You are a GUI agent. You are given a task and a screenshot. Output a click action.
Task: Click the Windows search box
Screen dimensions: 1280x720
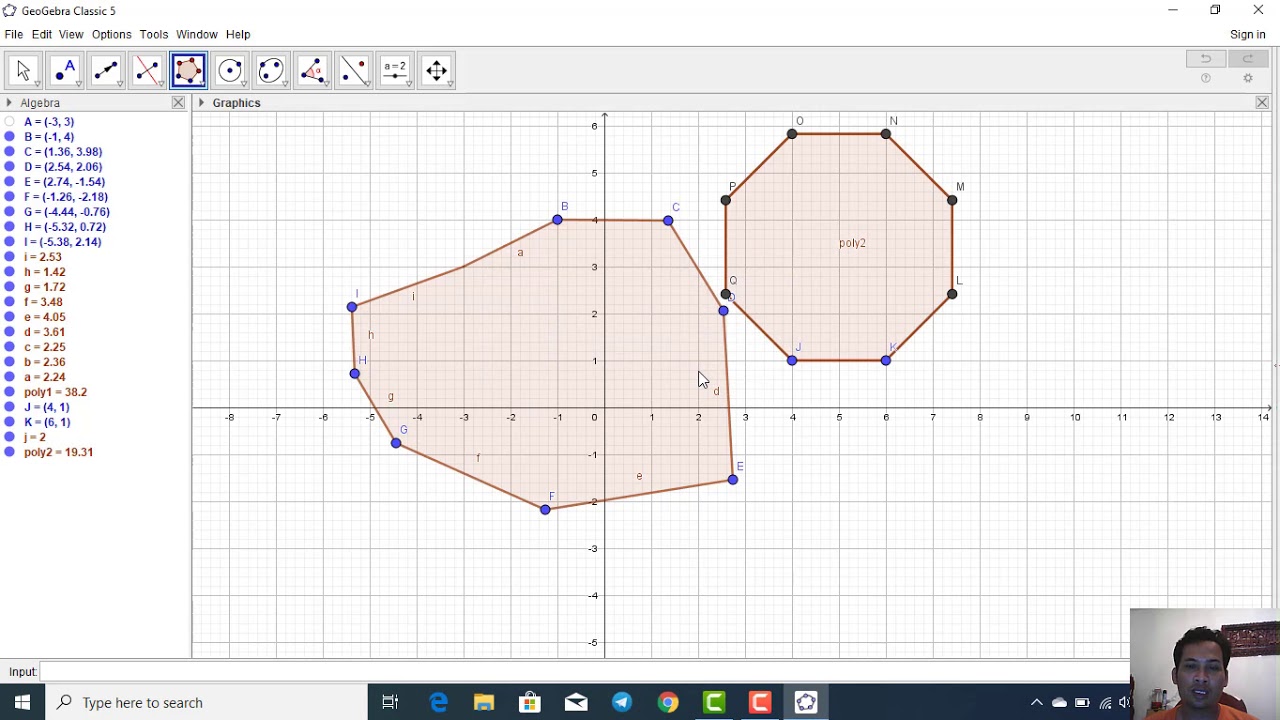tap(205, 702)
